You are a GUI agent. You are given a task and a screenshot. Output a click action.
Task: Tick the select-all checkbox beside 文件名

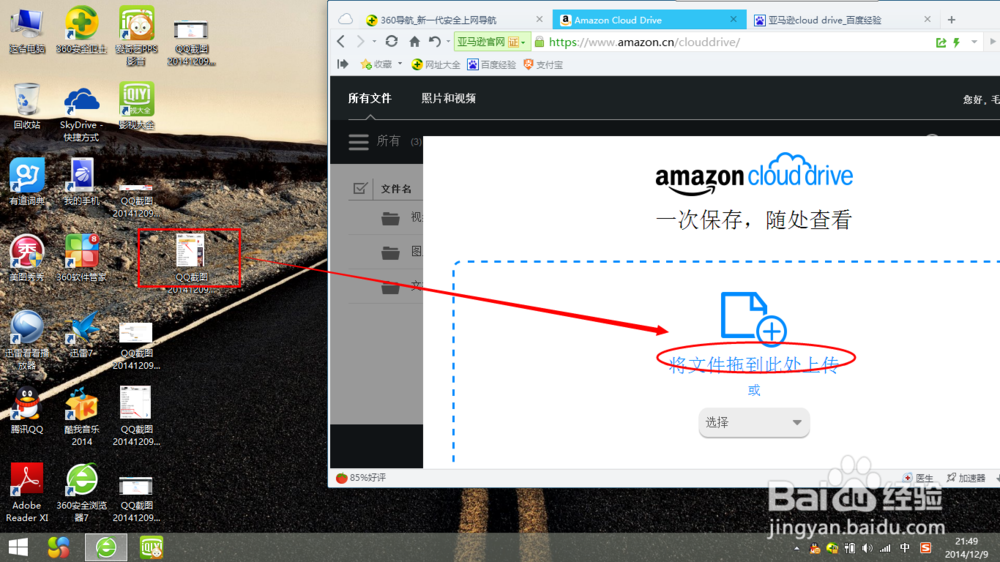click(360, 188)
